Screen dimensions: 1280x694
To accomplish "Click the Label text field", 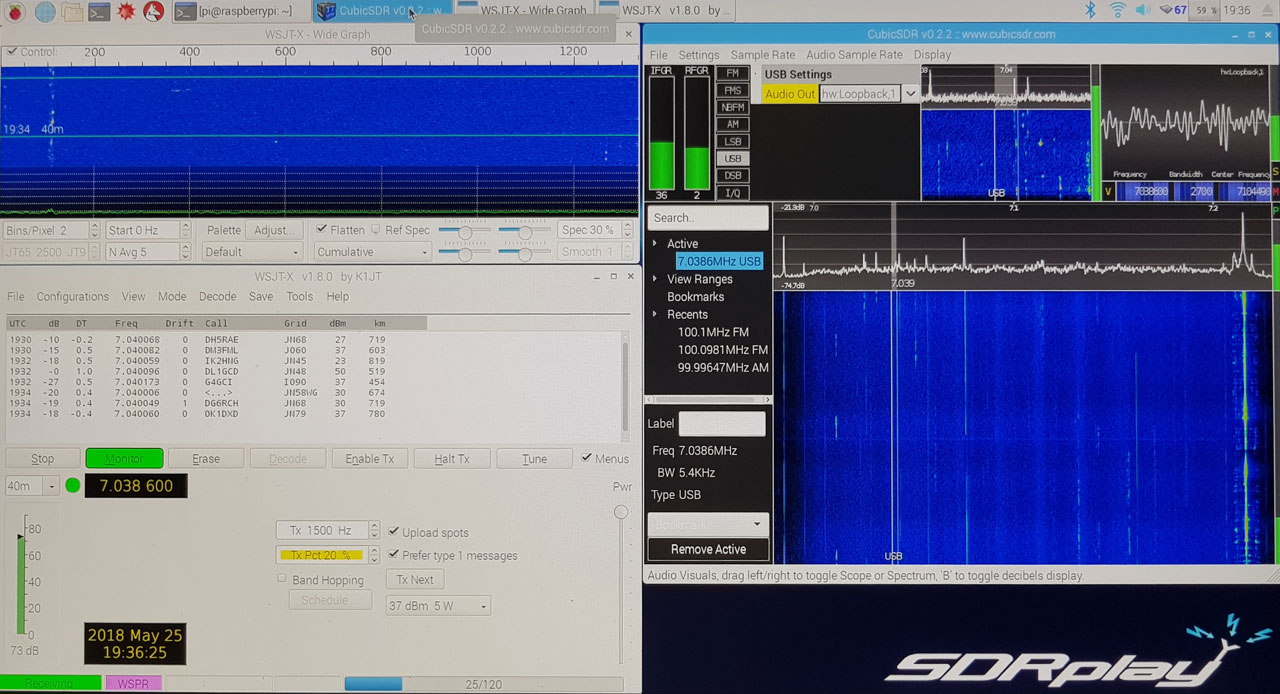I will tap(722, 423).
